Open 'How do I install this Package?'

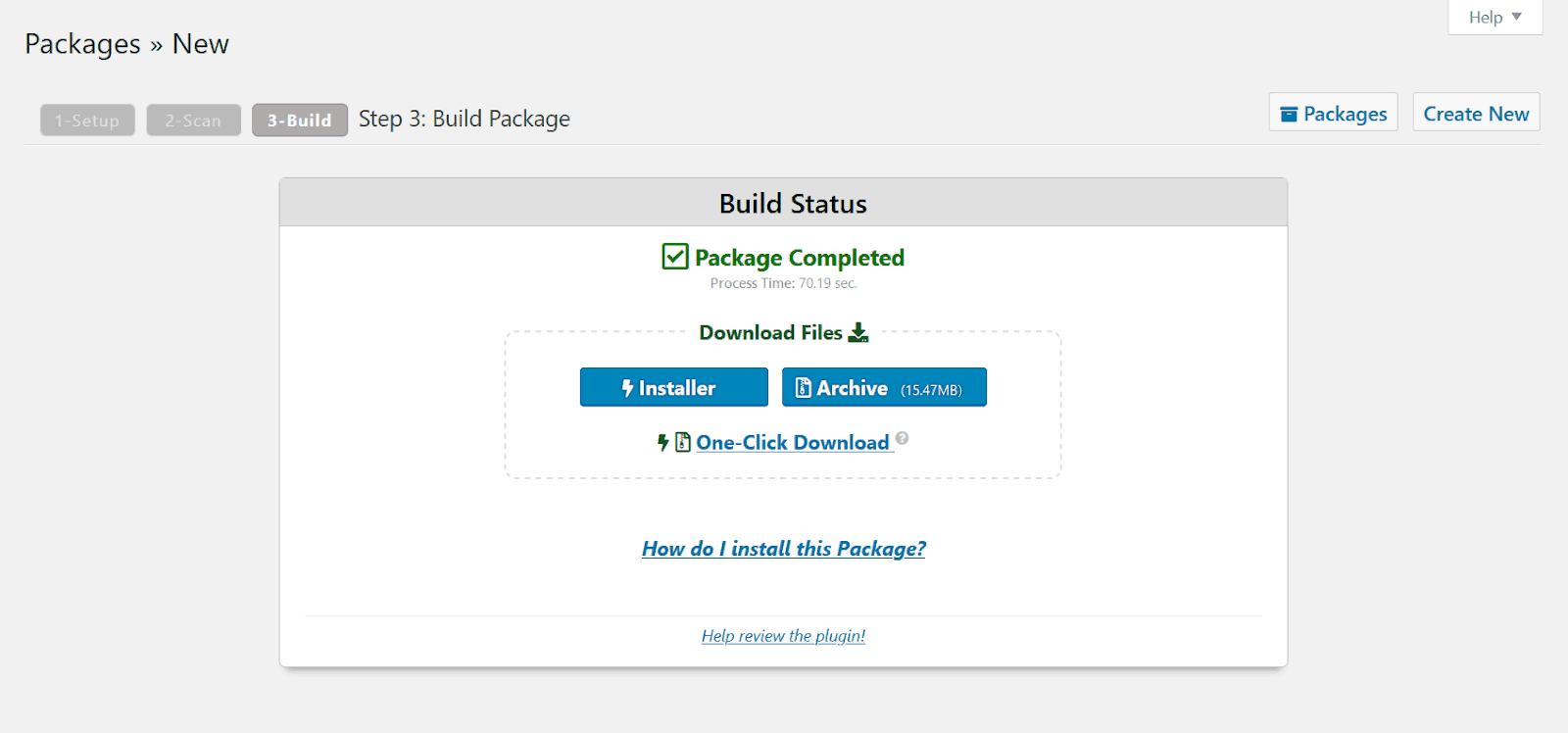782,548
